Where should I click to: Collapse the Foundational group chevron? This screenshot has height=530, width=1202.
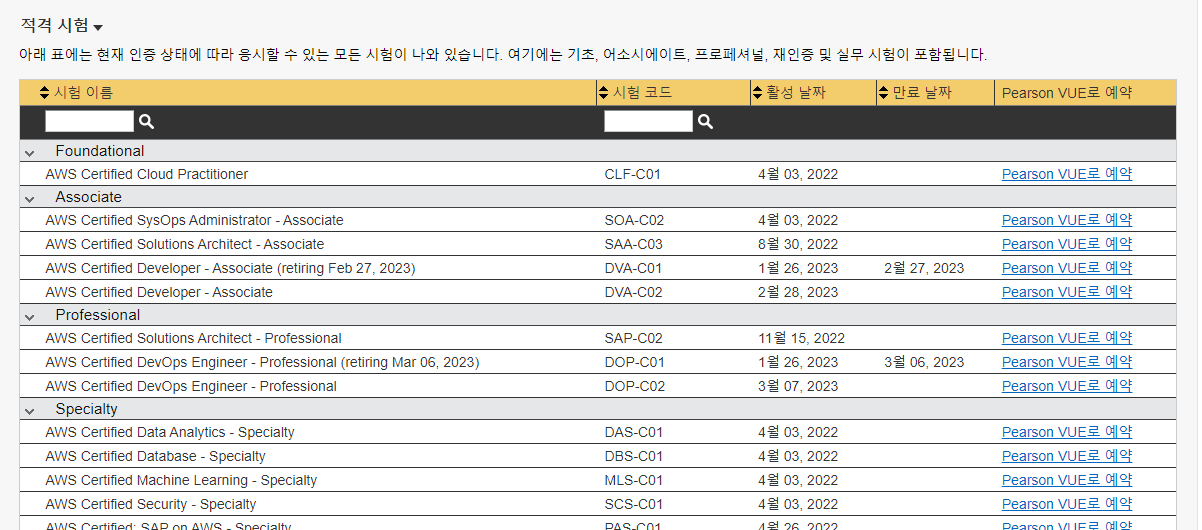(30, 152)
